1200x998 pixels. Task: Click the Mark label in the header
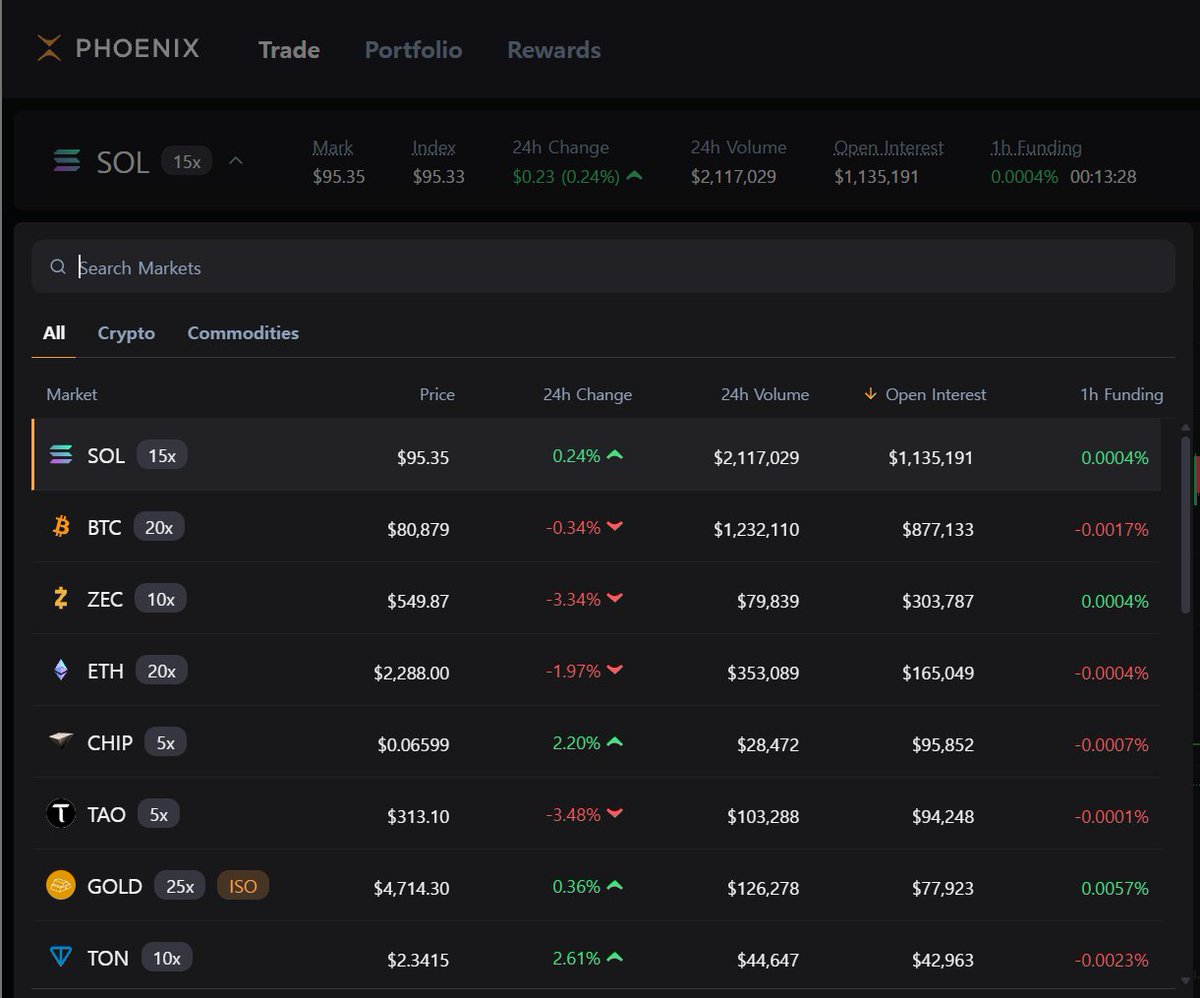pyautogui.click(x=333, y=147)
